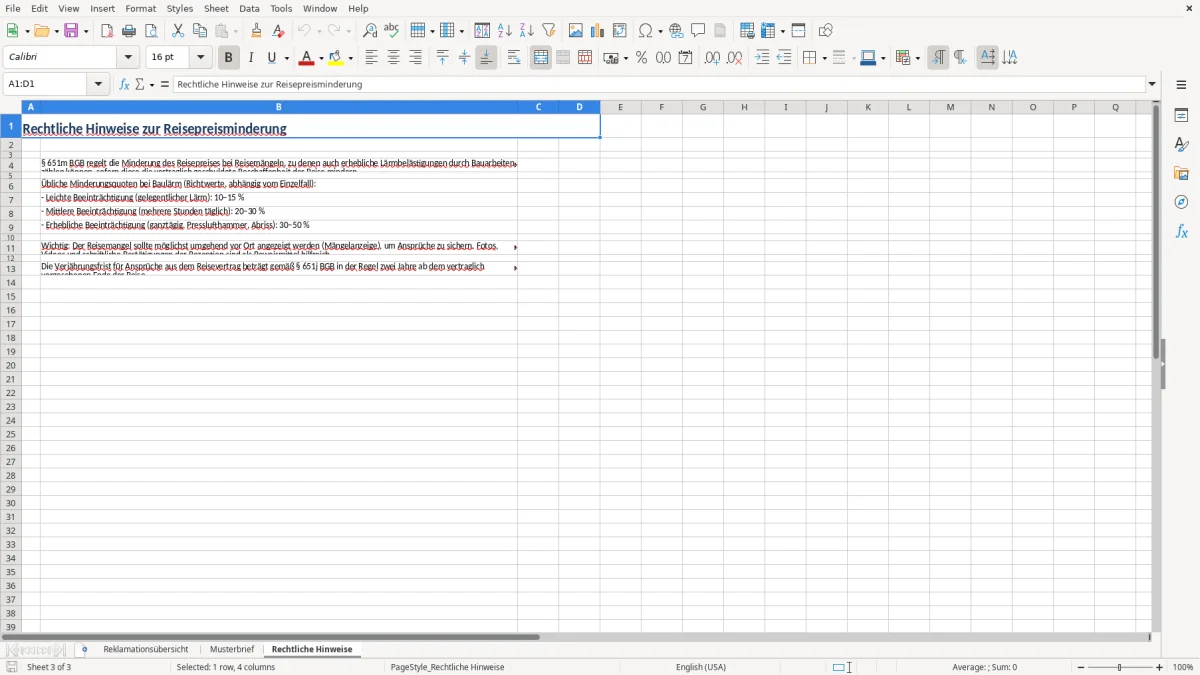Open Font Color dropdown arrow
This screenshot has width=1200, height=675.
click(x=321, y=58)
